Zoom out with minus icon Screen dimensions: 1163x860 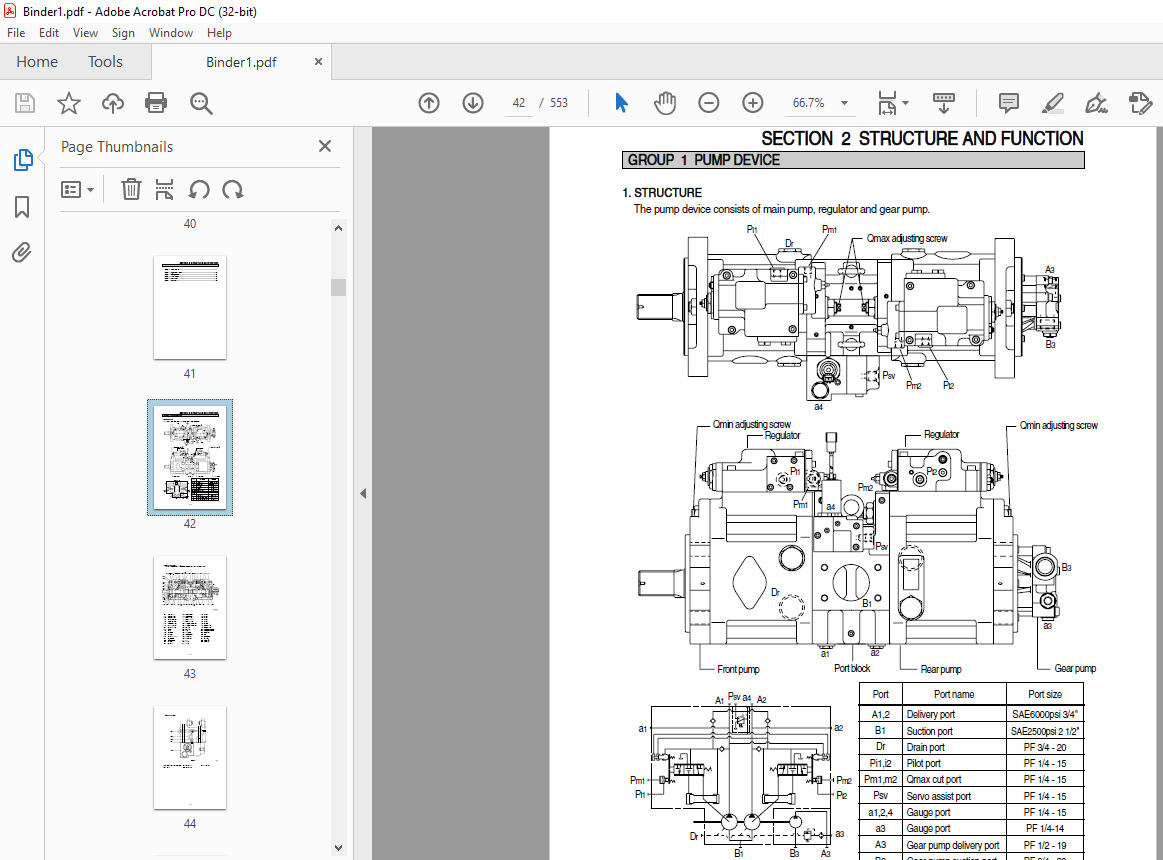tap(708, 103)
